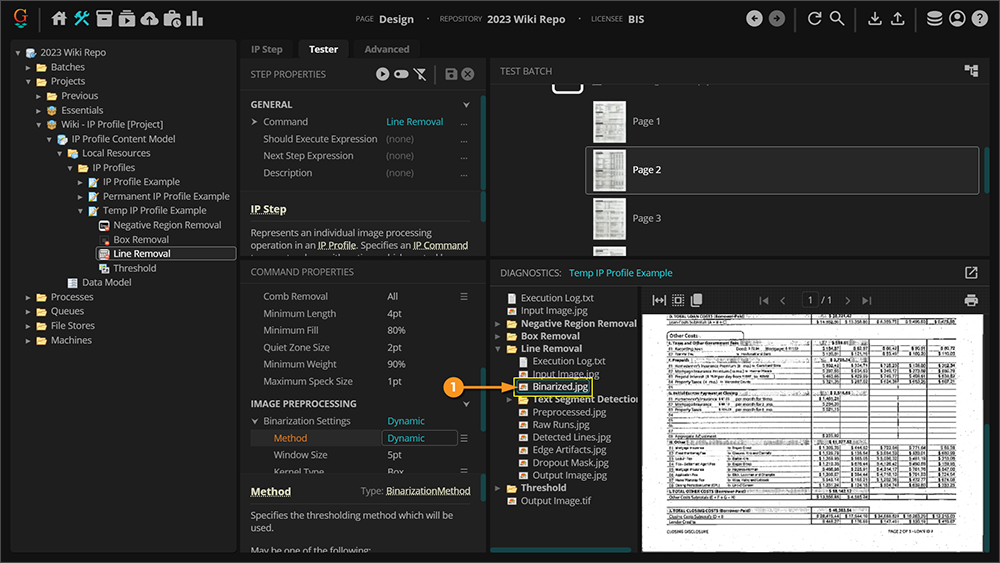Screen dimensions: 1000x563
Task: Clear filter icon in Step Properties
Action: pos(420,74)
